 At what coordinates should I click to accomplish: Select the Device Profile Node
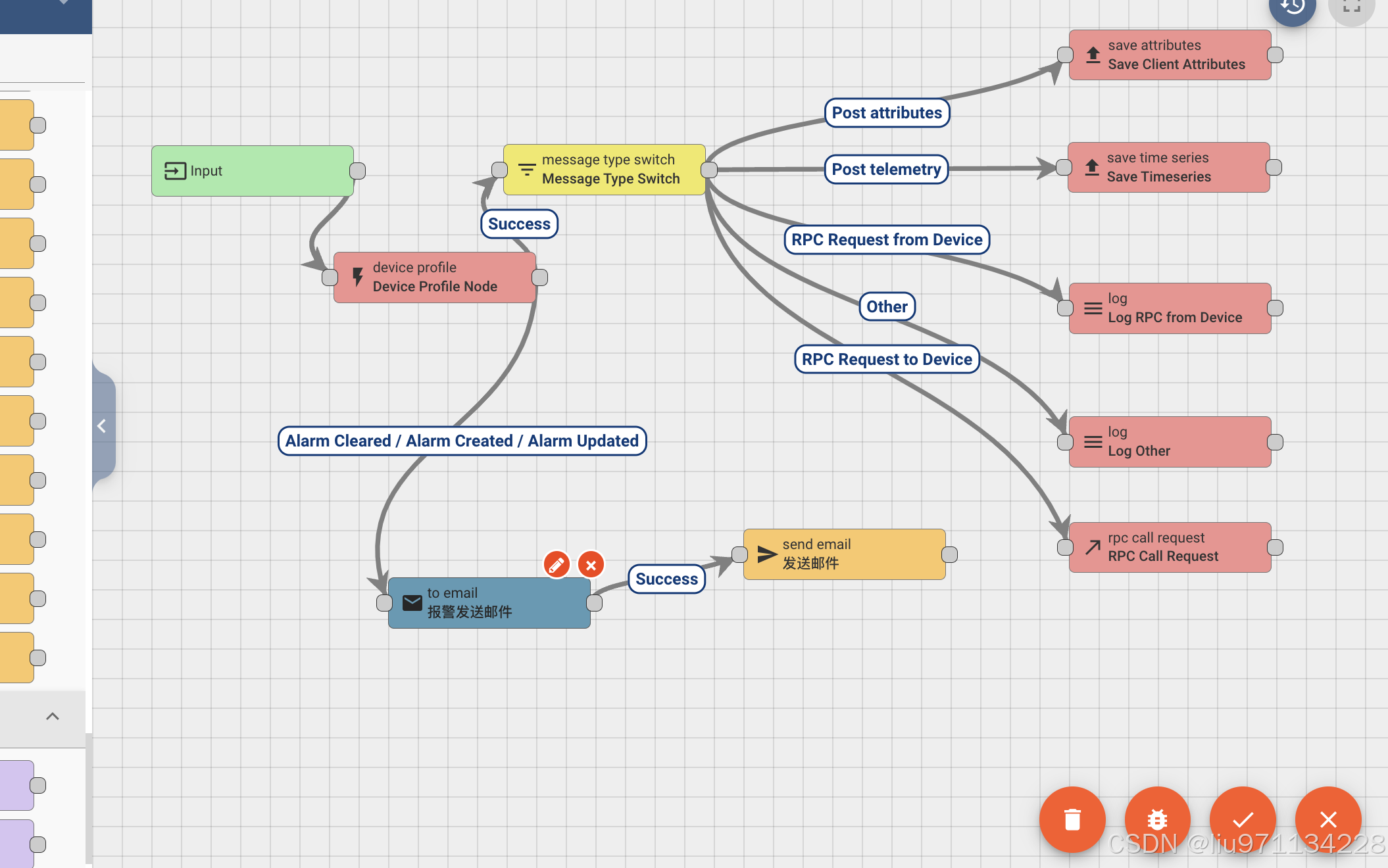tap(434, 277)
